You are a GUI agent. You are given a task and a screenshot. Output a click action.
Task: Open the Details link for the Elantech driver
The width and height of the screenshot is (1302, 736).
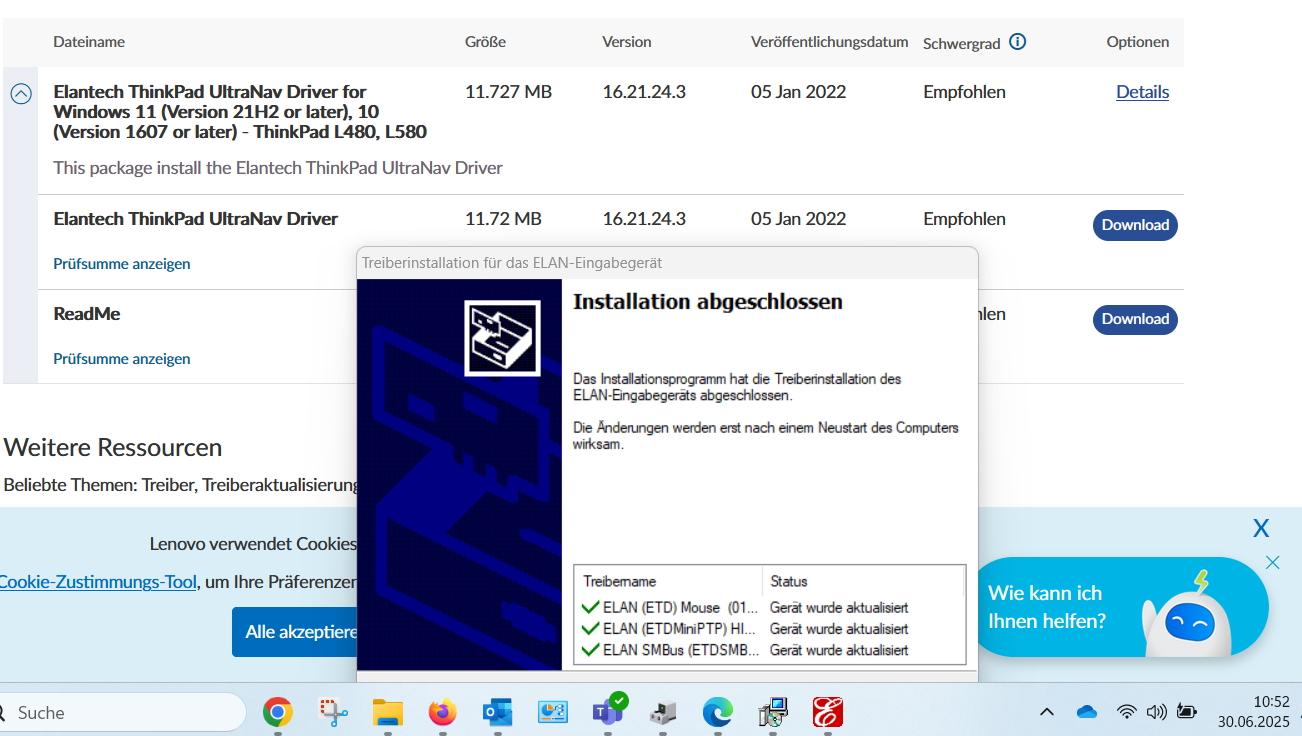[x=1142, y=92]
